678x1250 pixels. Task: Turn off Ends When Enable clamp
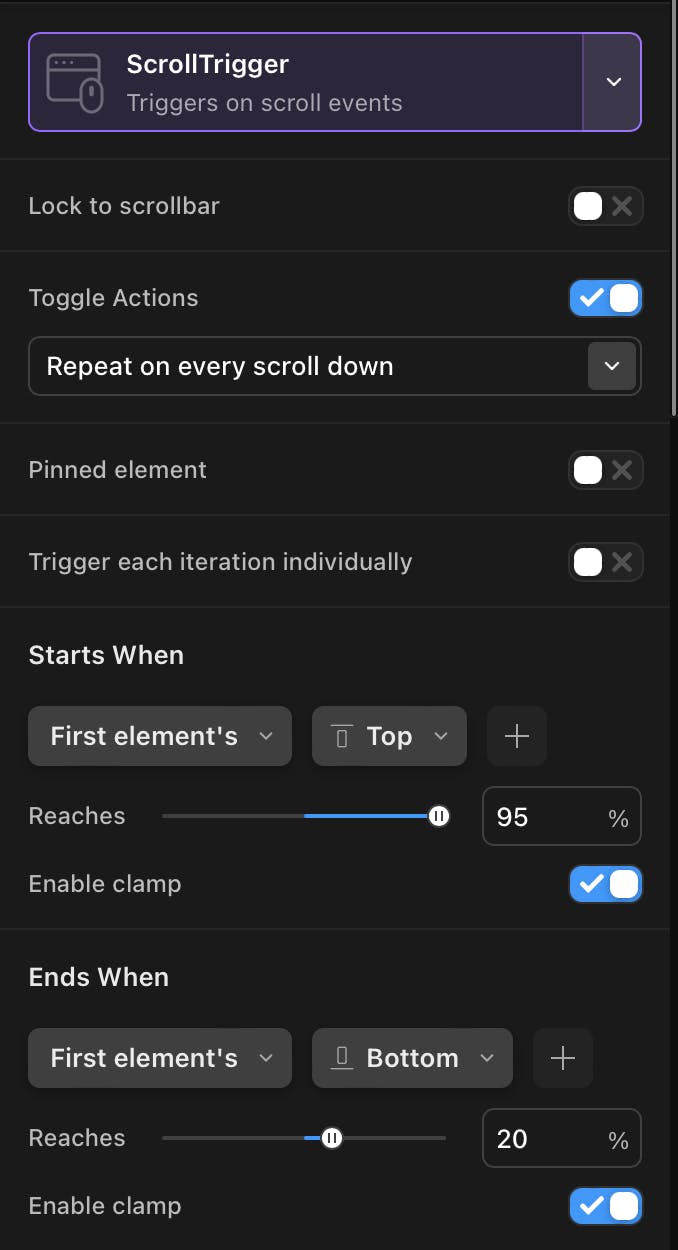click(605, 1206)
